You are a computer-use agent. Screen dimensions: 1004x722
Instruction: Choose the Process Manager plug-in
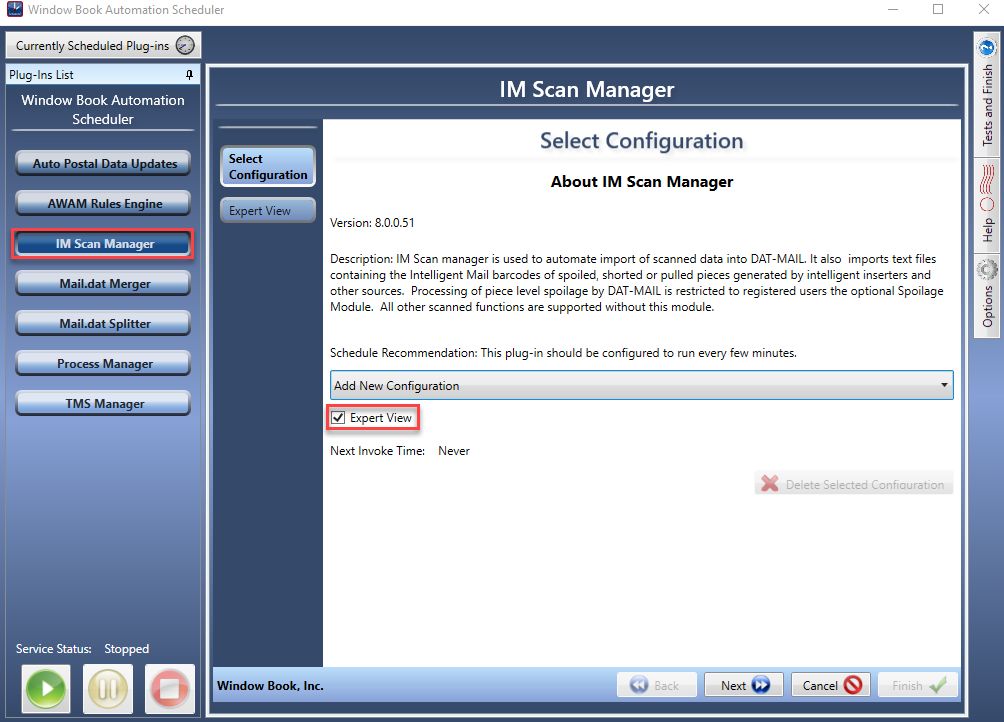point(103,364)
